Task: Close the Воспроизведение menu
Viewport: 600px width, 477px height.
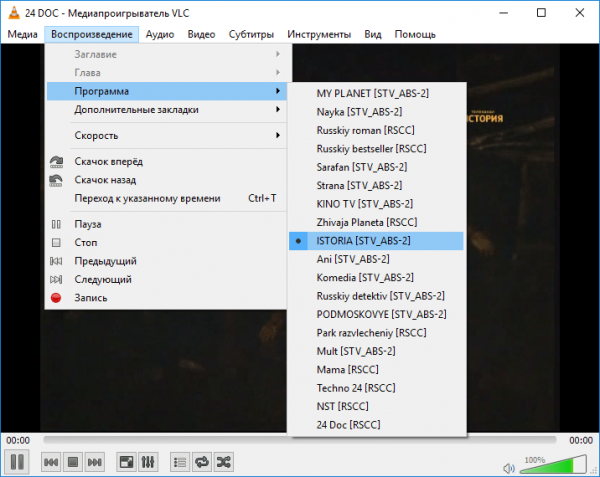Action: point(91,34)
